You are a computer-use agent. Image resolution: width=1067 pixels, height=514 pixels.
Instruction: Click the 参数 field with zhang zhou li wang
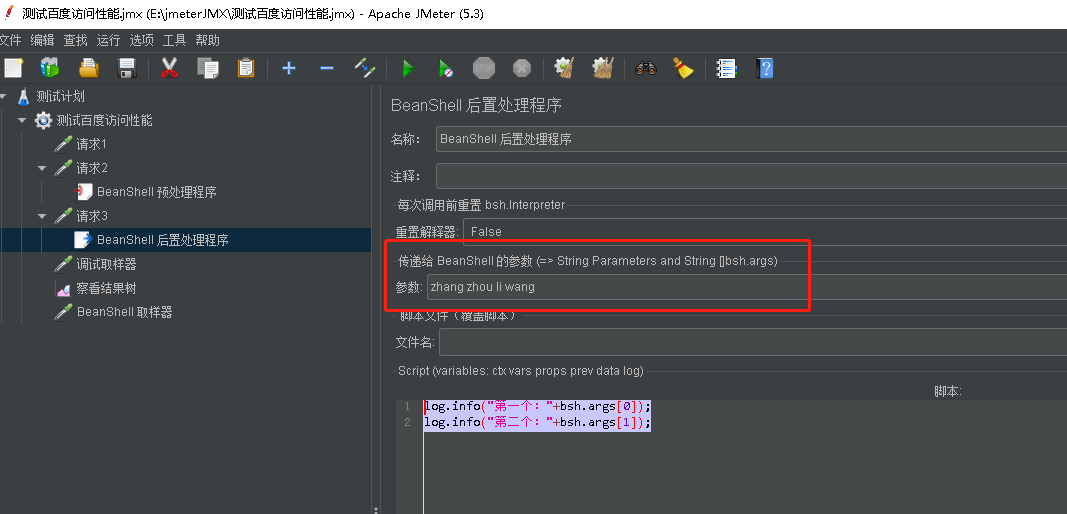click(x=746, y=287)
